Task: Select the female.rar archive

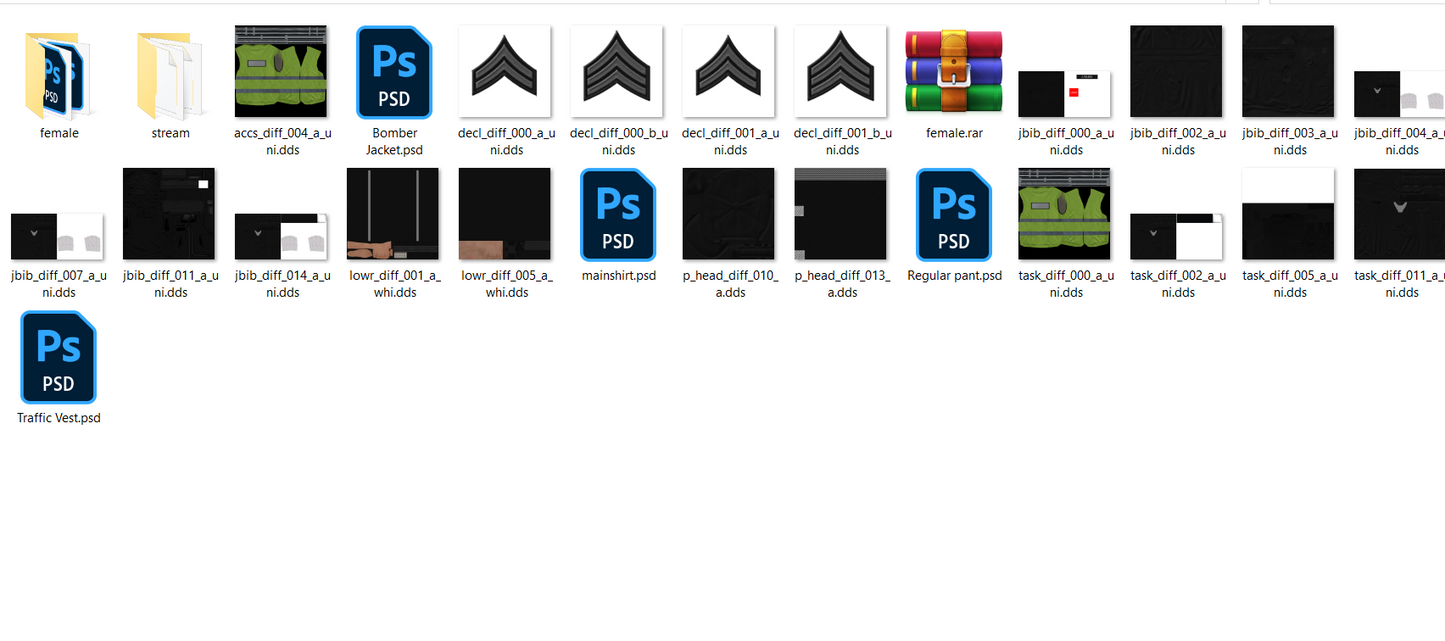Action: [954, 72]
